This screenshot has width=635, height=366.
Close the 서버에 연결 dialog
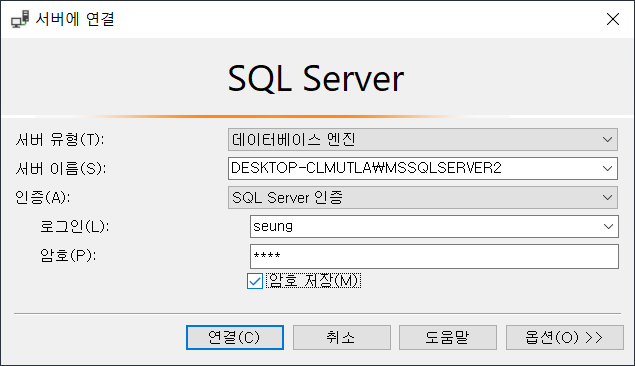tap(613, 19)
